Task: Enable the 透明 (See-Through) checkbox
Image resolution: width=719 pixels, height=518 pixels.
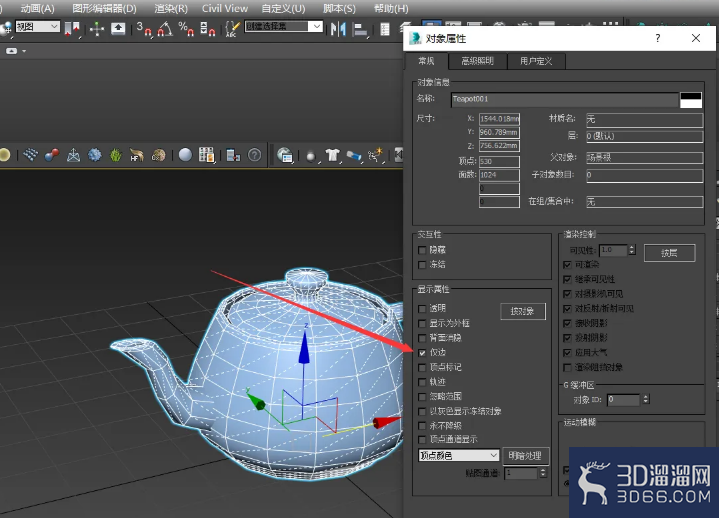Action: click(422, 309)
